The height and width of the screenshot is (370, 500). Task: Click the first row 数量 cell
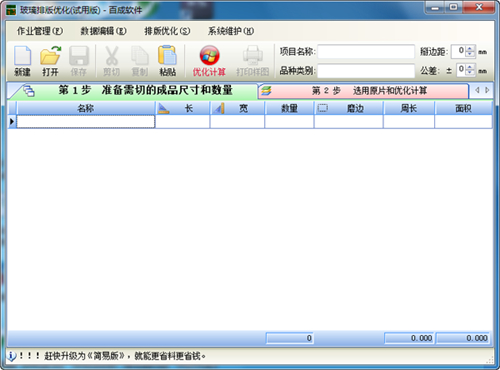[289, 122]
